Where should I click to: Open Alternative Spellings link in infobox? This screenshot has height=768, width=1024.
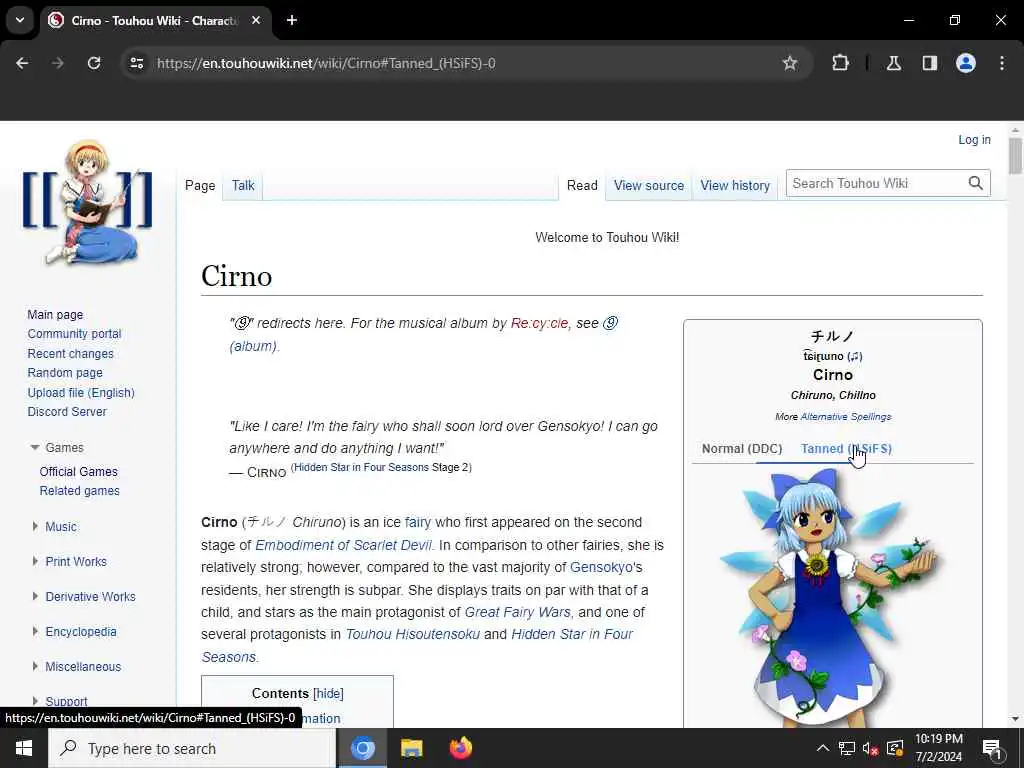point(846,417)
